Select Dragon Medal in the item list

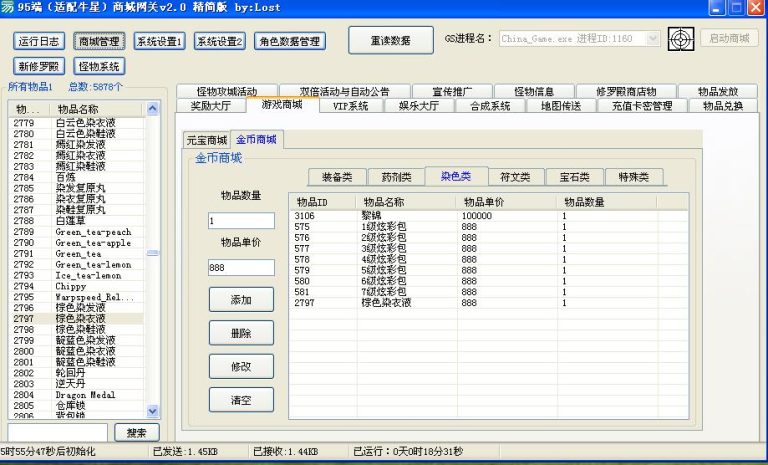(84, 395)
